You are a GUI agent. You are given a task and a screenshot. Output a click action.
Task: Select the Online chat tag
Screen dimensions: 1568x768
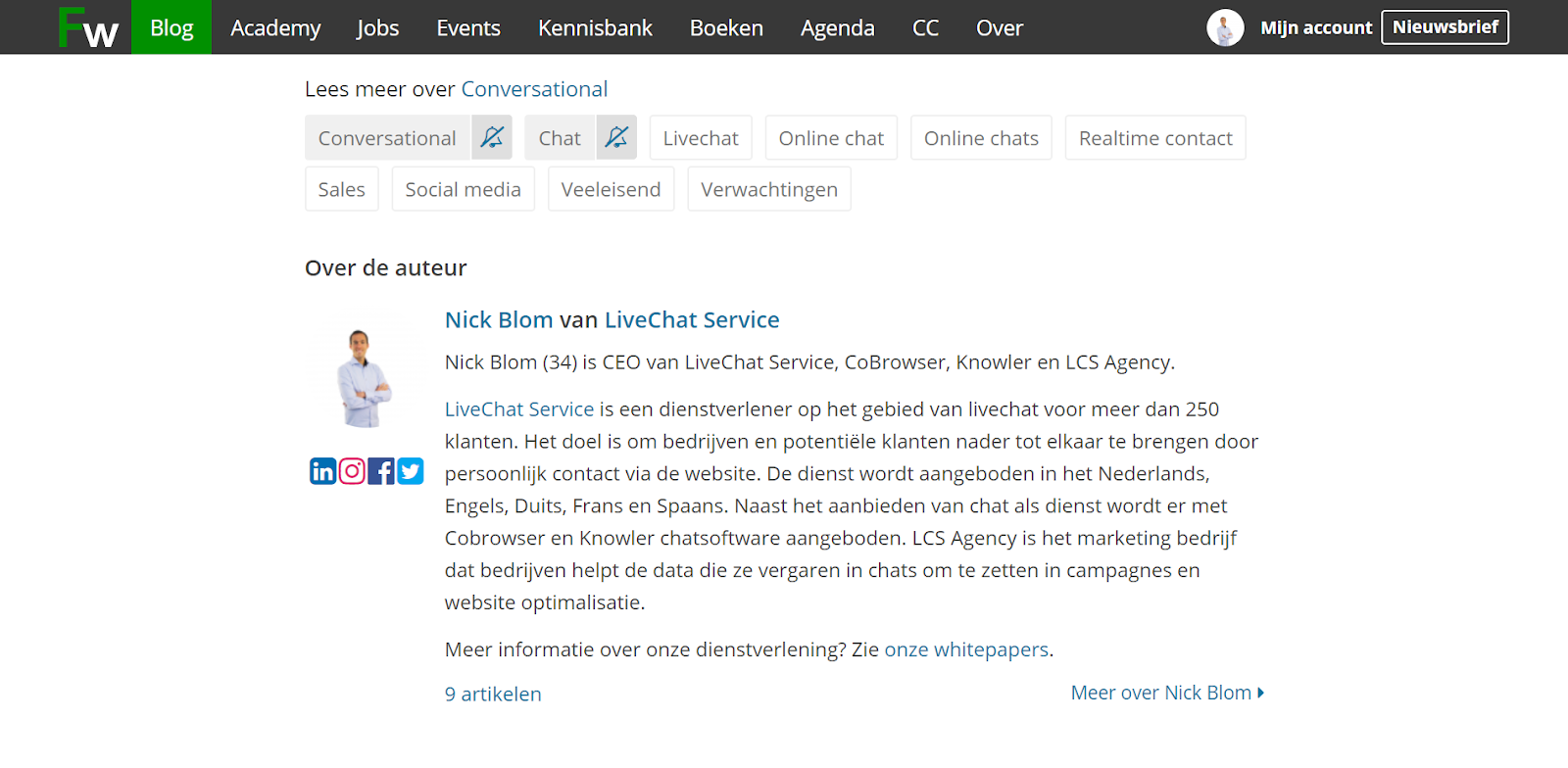831,138
